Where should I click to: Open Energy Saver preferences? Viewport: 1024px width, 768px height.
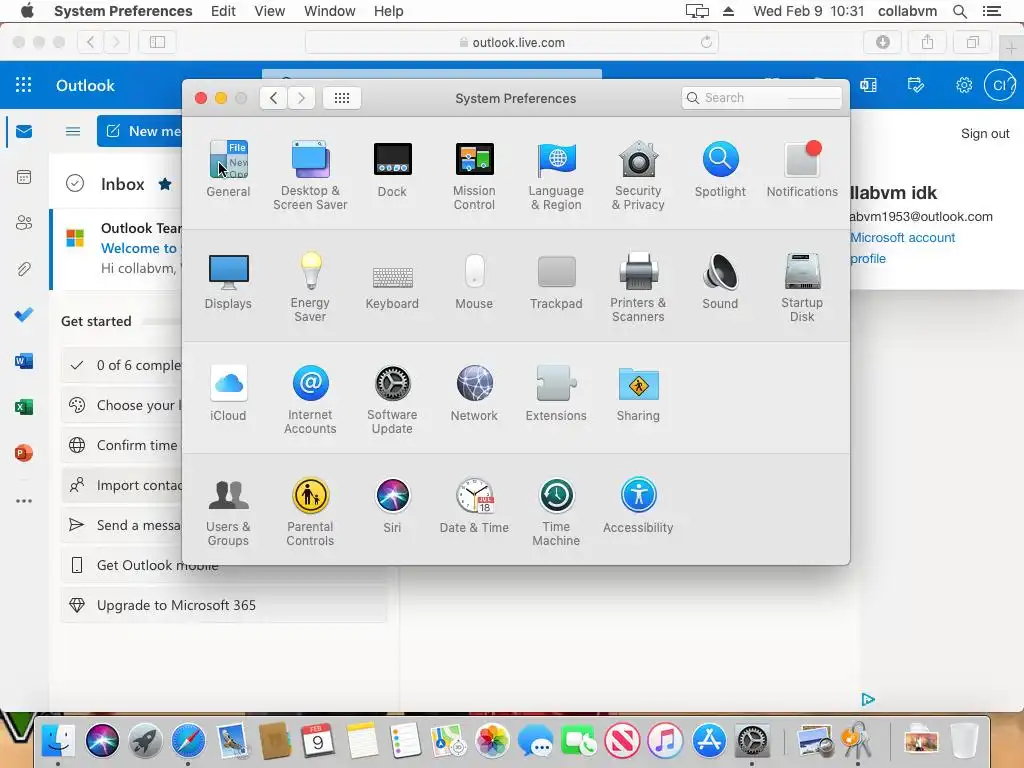(310, 287)
